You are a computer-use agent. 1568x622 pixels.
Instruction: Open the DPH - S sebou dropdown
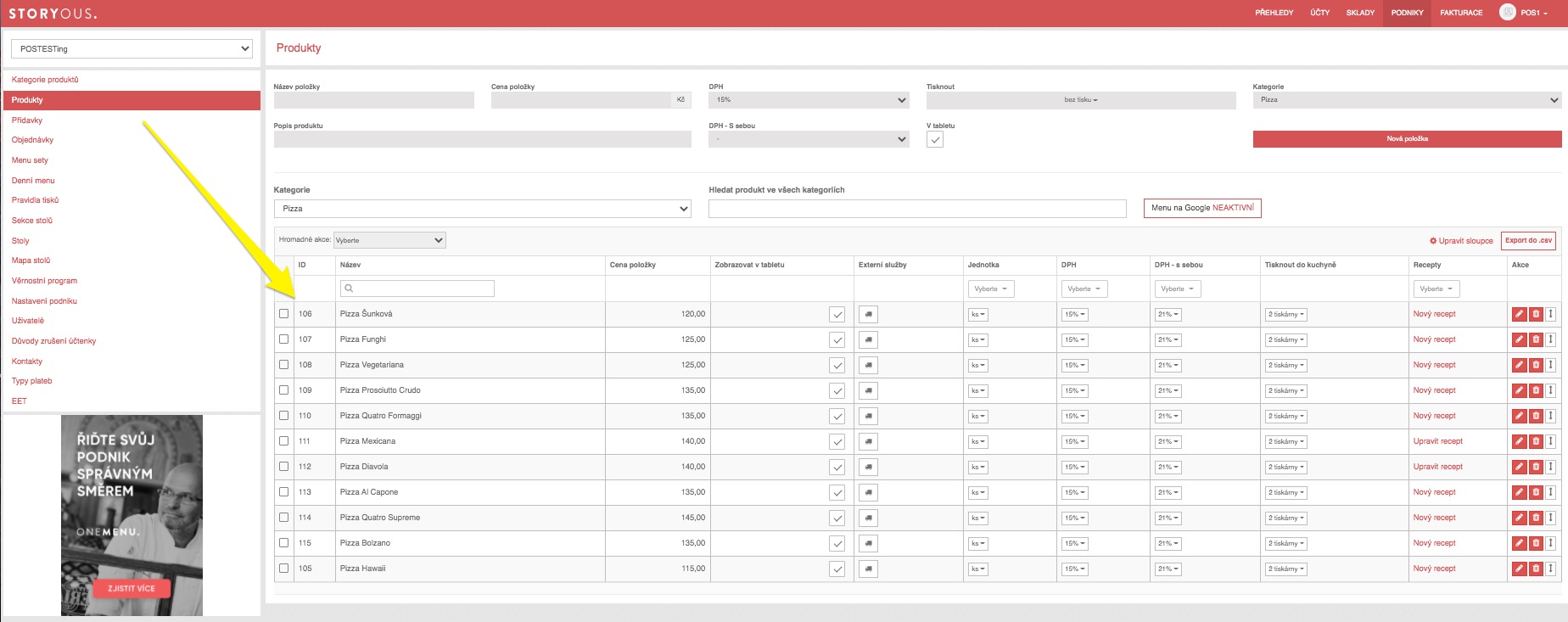coord(809,139)
